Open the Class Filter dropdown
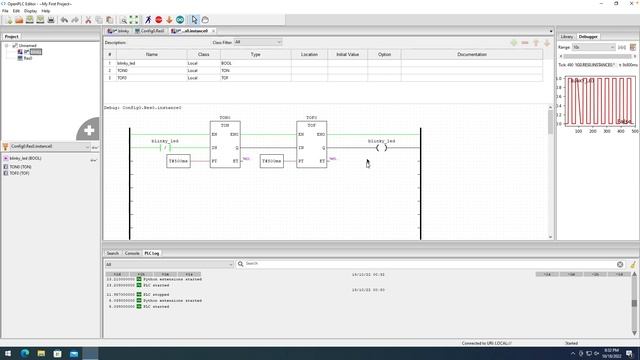 pyautogui.click(x=258, y=42)
